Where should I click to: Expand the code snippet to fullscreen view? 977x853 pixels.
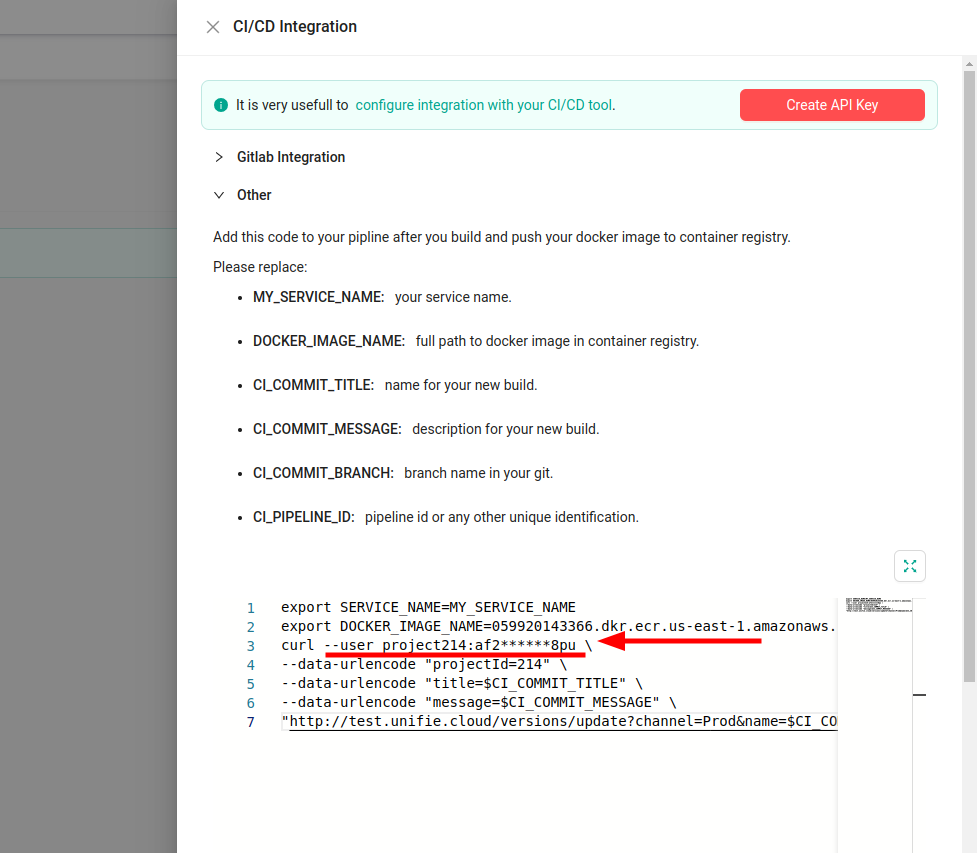click(x=909, y=565)
